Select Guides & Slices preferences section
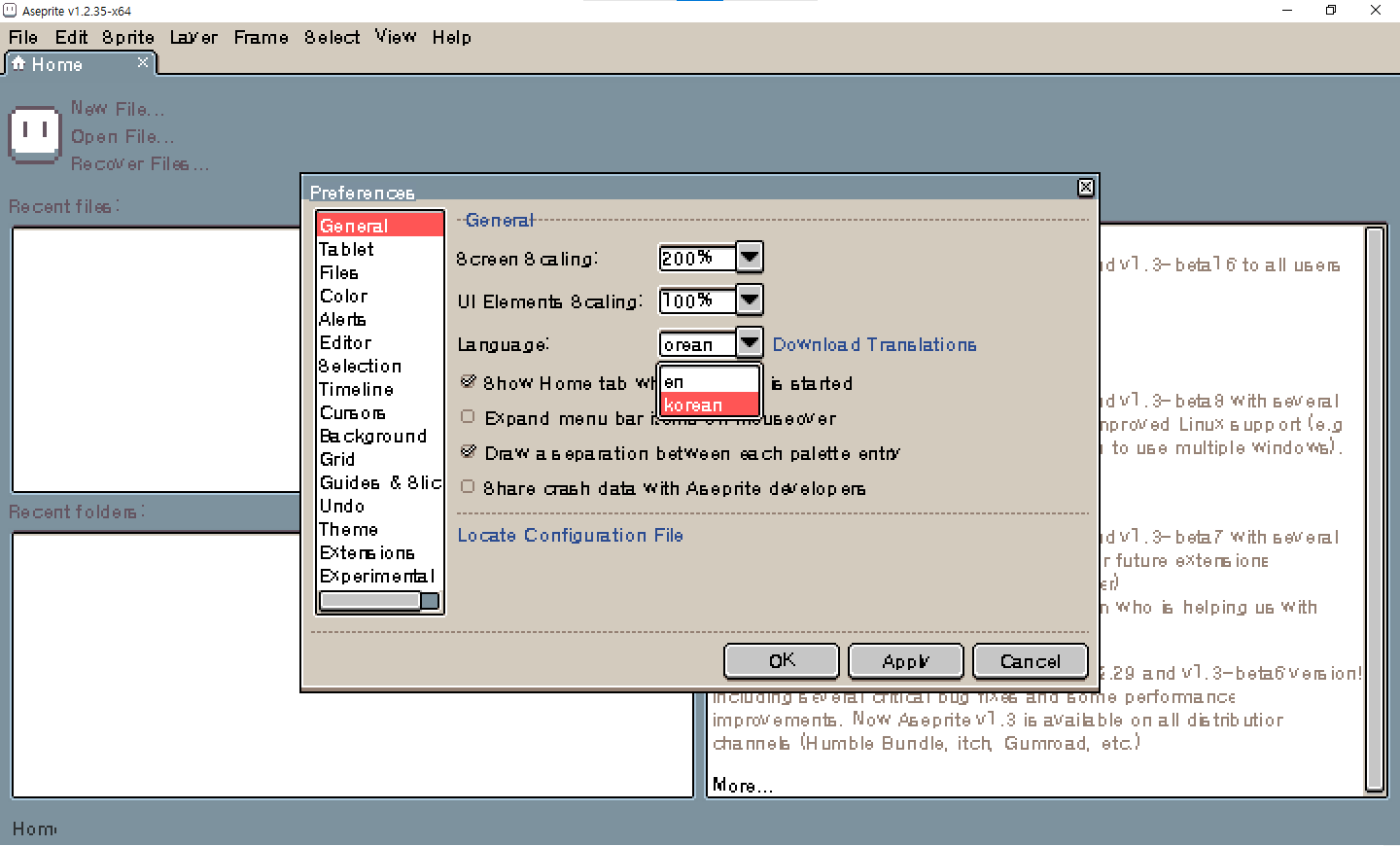The image size is (1400, 846). (380, 482)
